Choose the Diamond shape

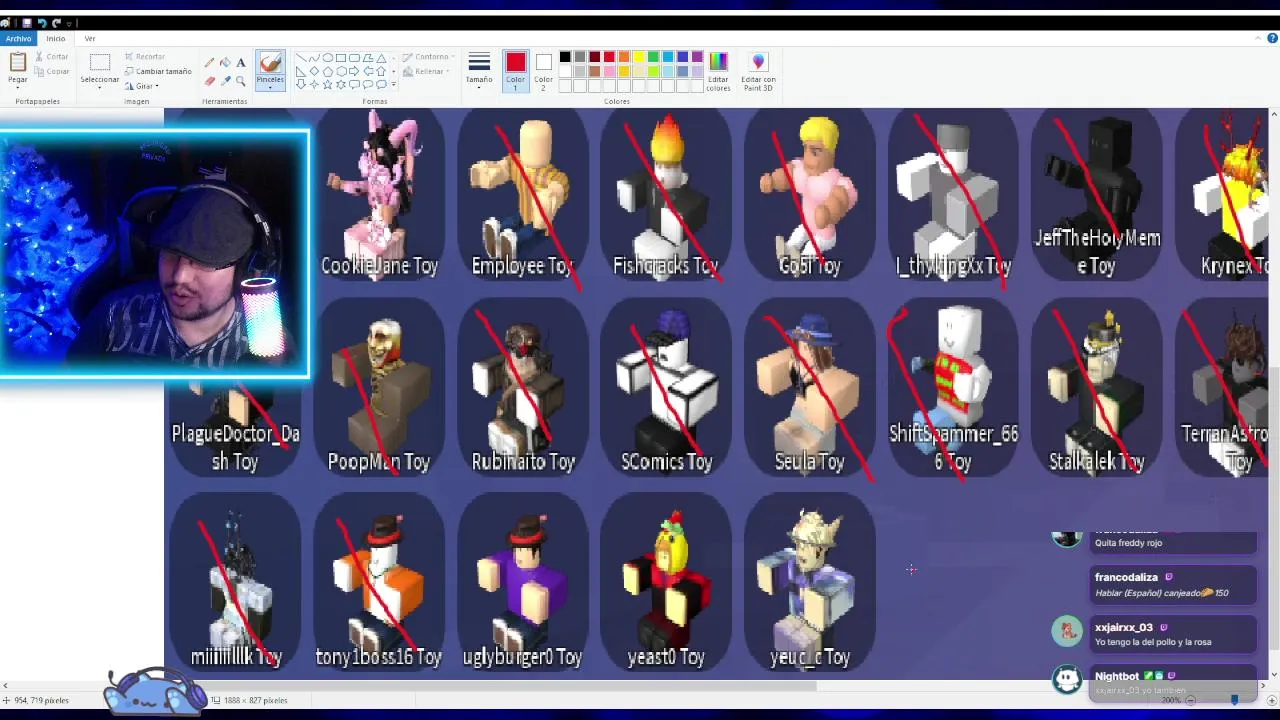[x=314, y=71]
